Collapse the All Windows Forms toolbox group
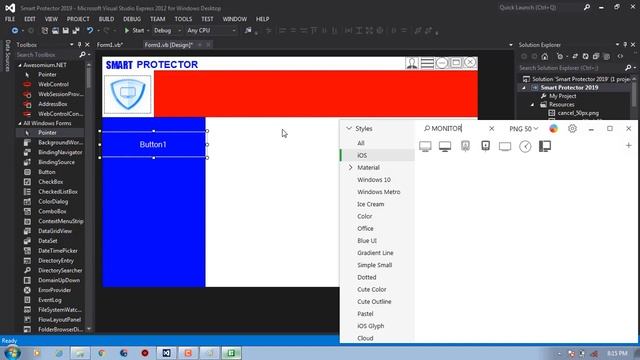This screenshot has height=360, width=640. [20, 123]
